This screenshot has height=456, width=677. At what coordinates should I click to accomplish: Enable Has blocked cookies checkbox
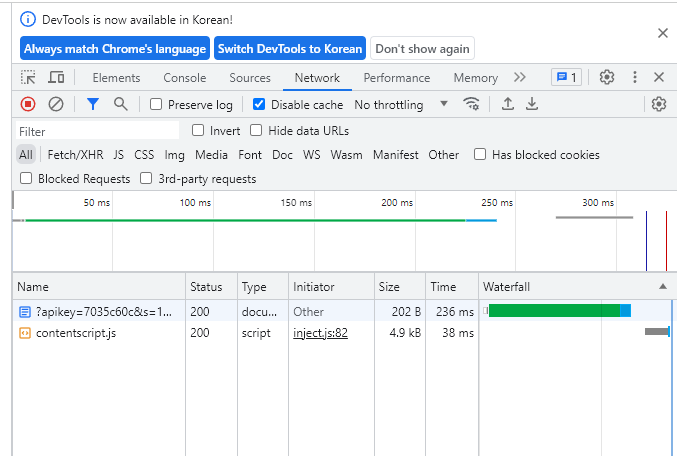click(480, 154)
